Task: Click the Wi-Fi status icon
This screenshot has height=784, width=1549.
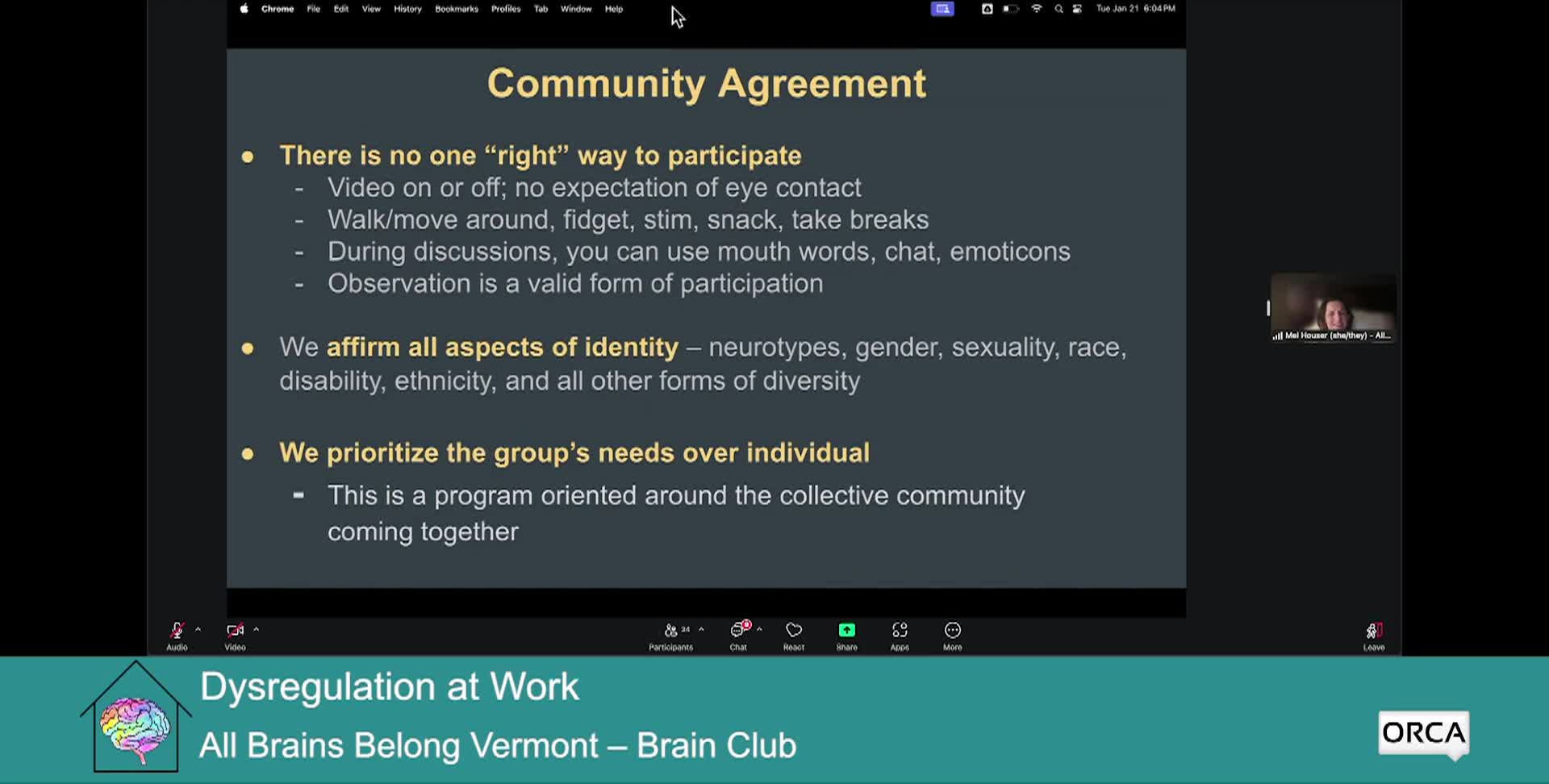Action: click(x=1037, y=9)
